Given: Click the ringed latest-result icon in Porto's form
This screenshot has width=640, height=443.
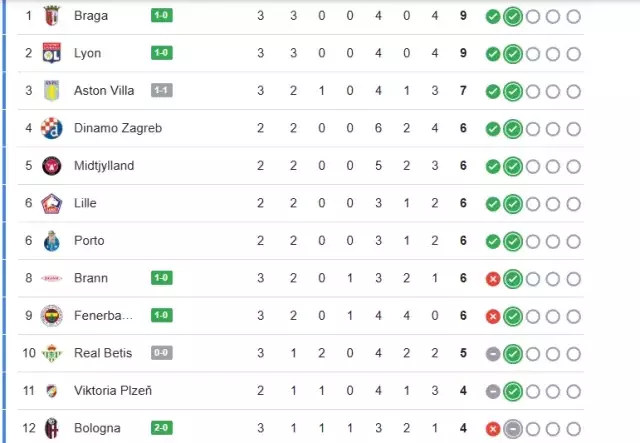Looking at the screenshot, I should pos(513,241).
